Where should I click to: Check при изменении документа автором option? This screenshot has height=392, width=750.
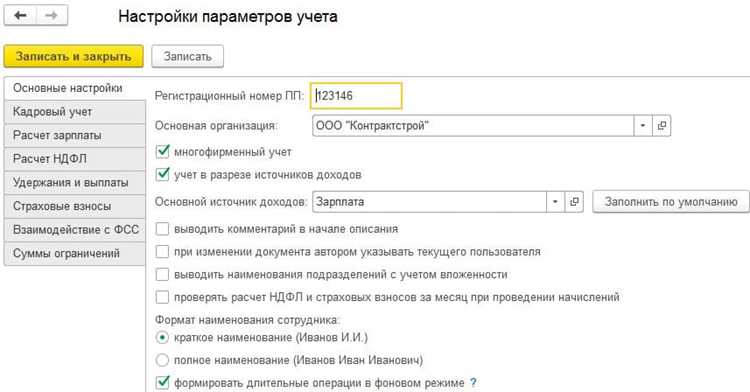point(163,251)
